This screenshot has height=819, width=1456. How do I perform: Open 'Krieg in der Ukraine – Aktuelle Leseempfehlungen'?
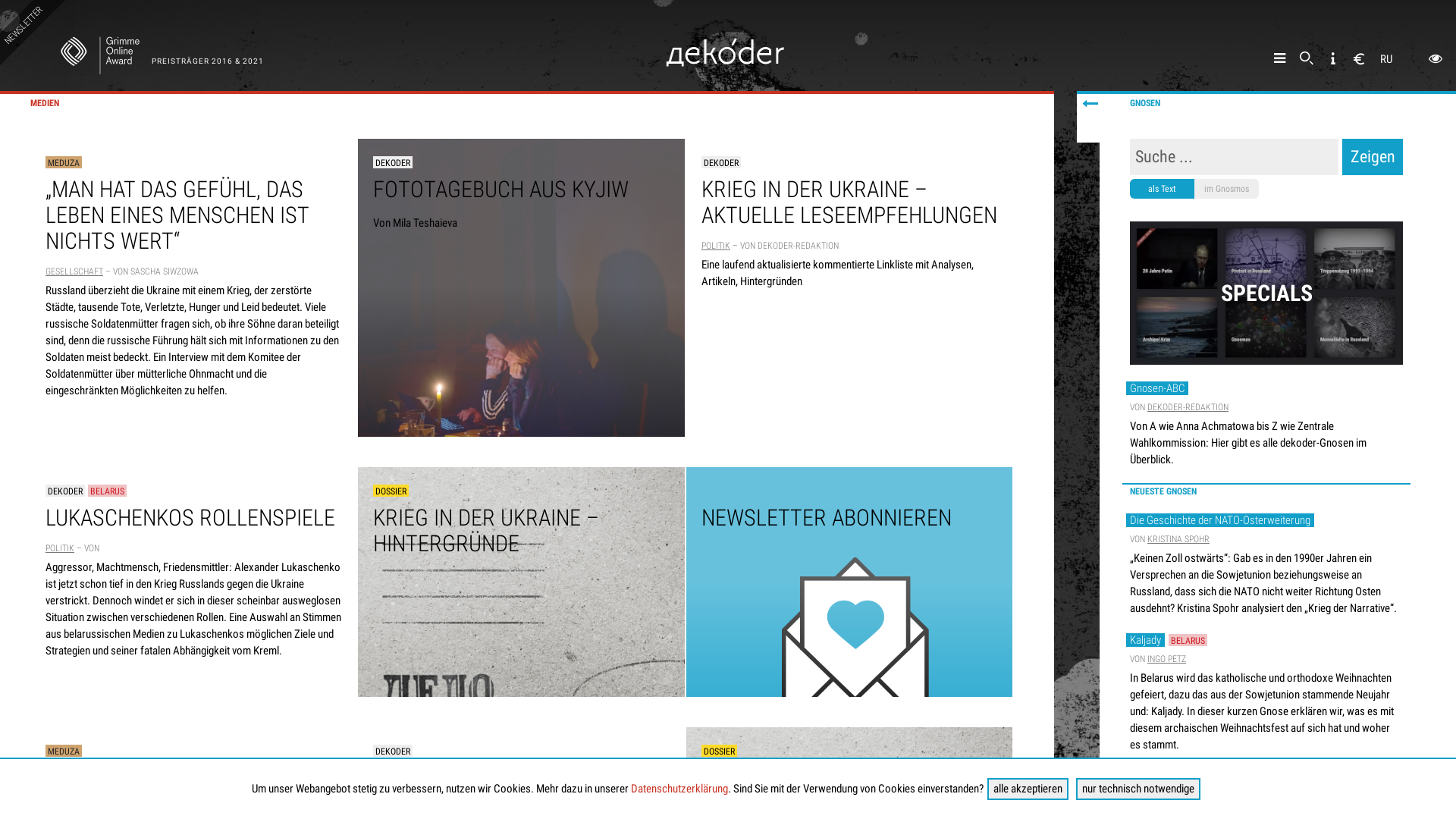pyautogui.click(x=849, y=202)
